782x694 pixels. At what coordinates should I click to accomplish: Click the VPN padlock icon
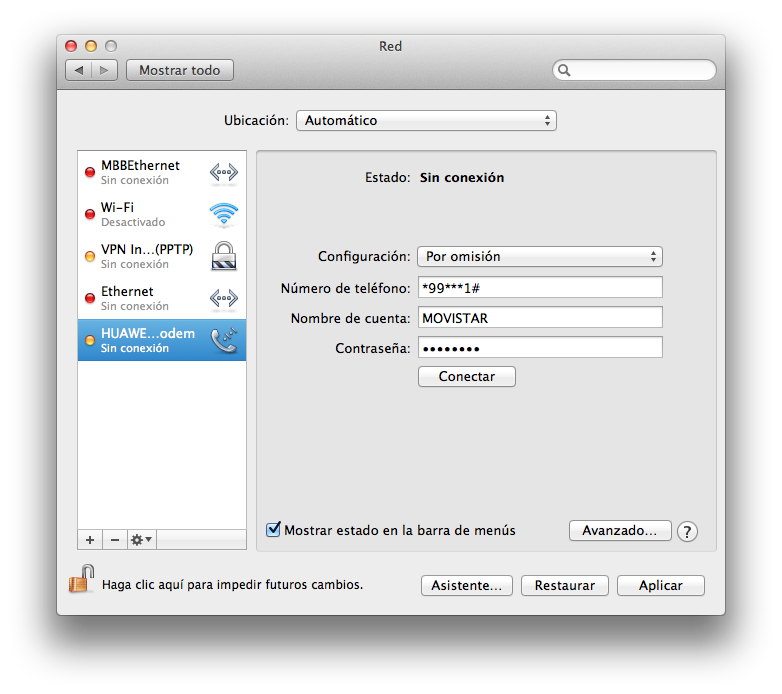pyautogui.click(x=223, y=256)
